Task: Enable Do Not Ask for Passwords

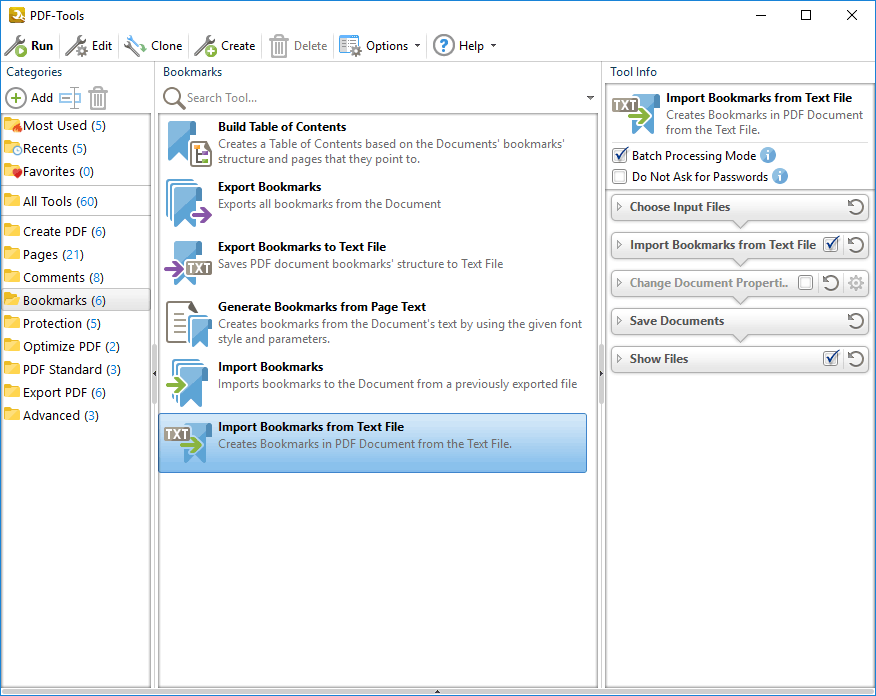Action: (x=620, y=177)
